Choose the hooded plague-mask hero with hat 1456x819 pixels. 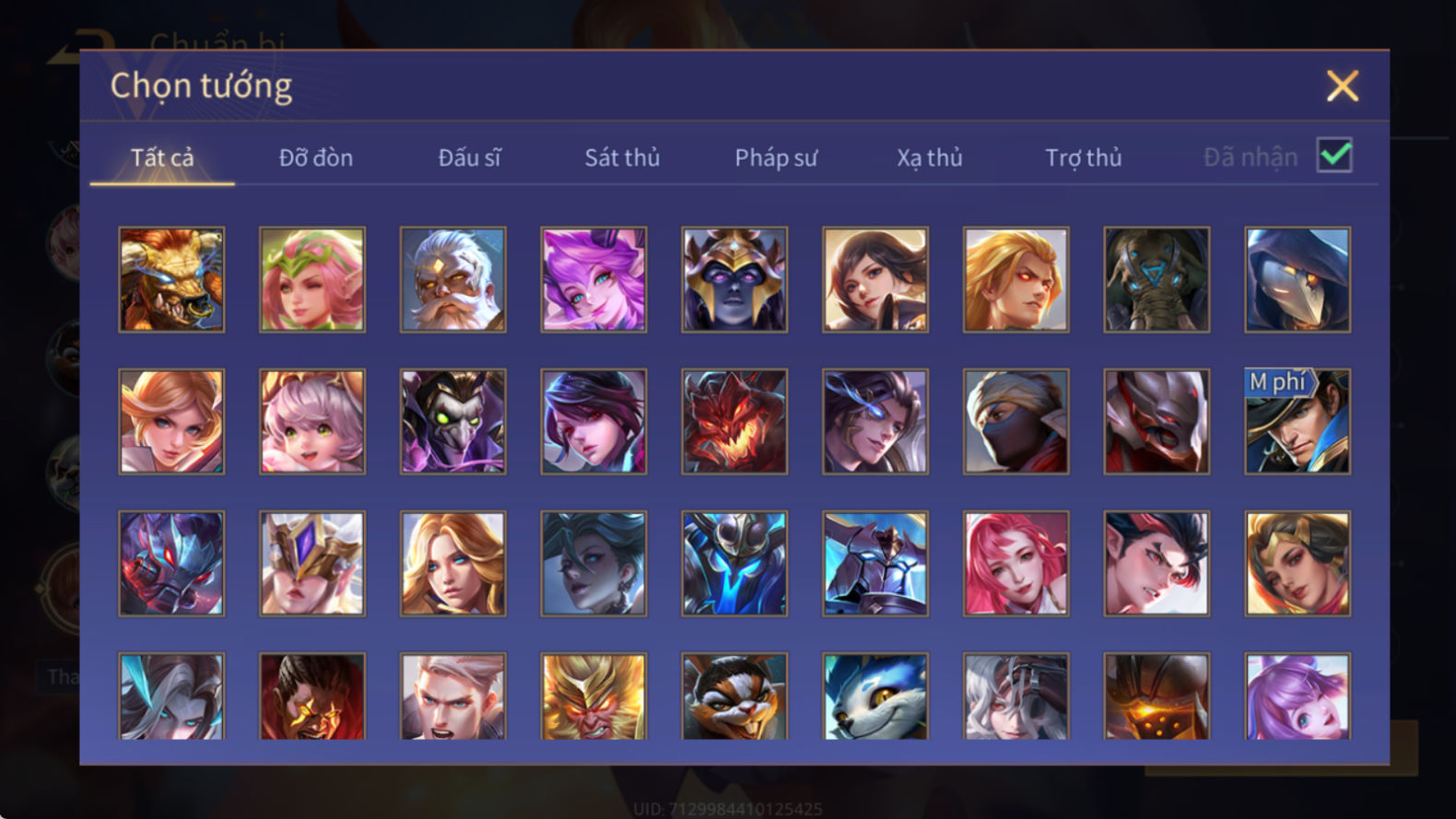(x=452, y=422)
